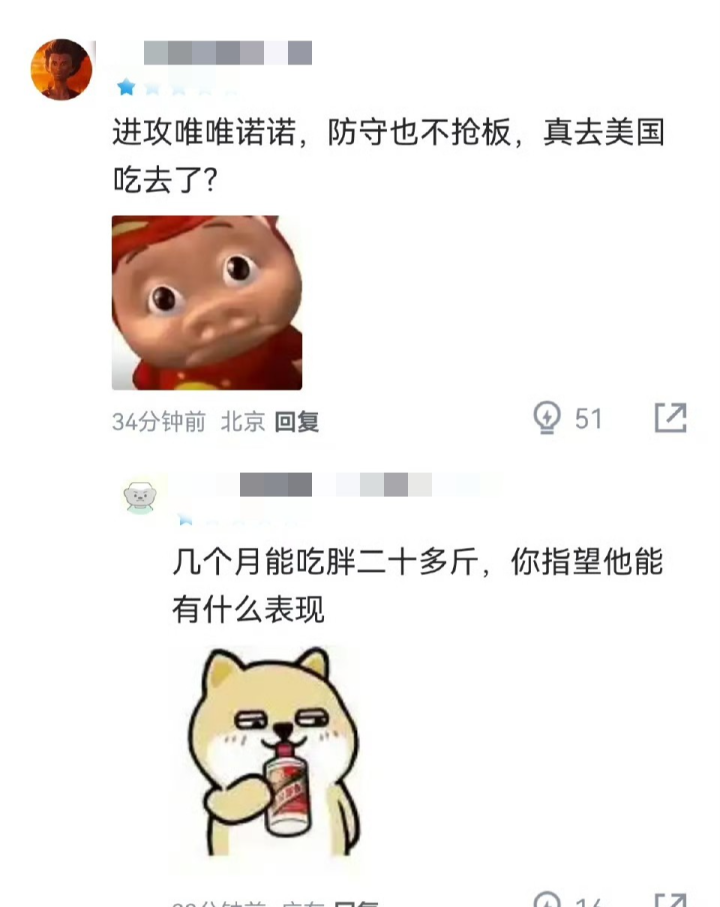The height and width of the screenshot is (907, 720).
Task: Open the pig cartoon sticker image
Action: (x=207, y=303)
